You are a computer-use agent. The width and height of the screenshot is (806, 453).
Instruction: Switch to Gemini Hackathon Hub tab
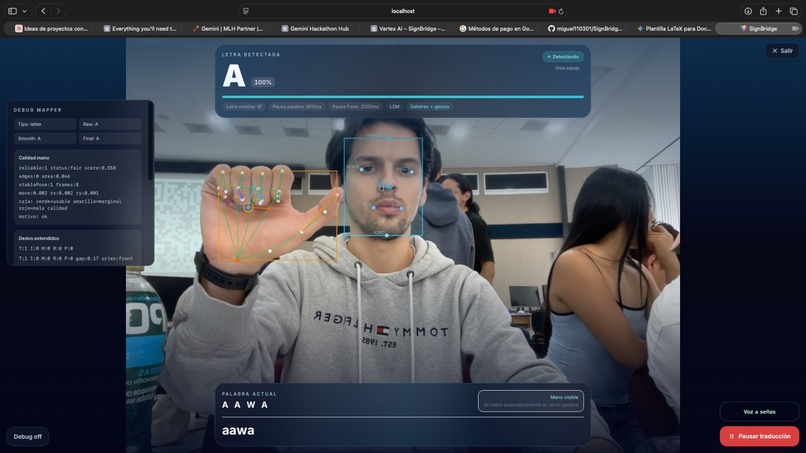coord(316,29)
